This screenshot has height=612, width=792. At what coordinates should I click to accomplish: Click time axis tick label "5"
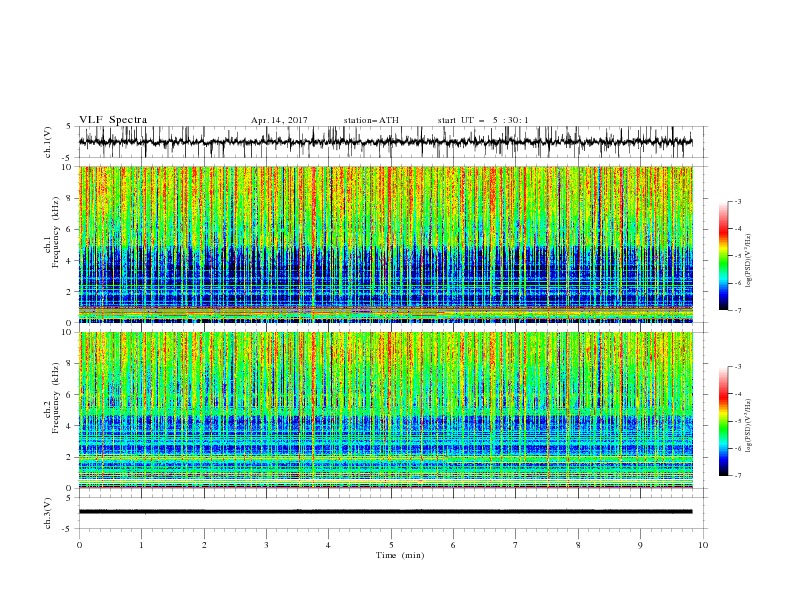pyautogui.click(x=391, y=545)
